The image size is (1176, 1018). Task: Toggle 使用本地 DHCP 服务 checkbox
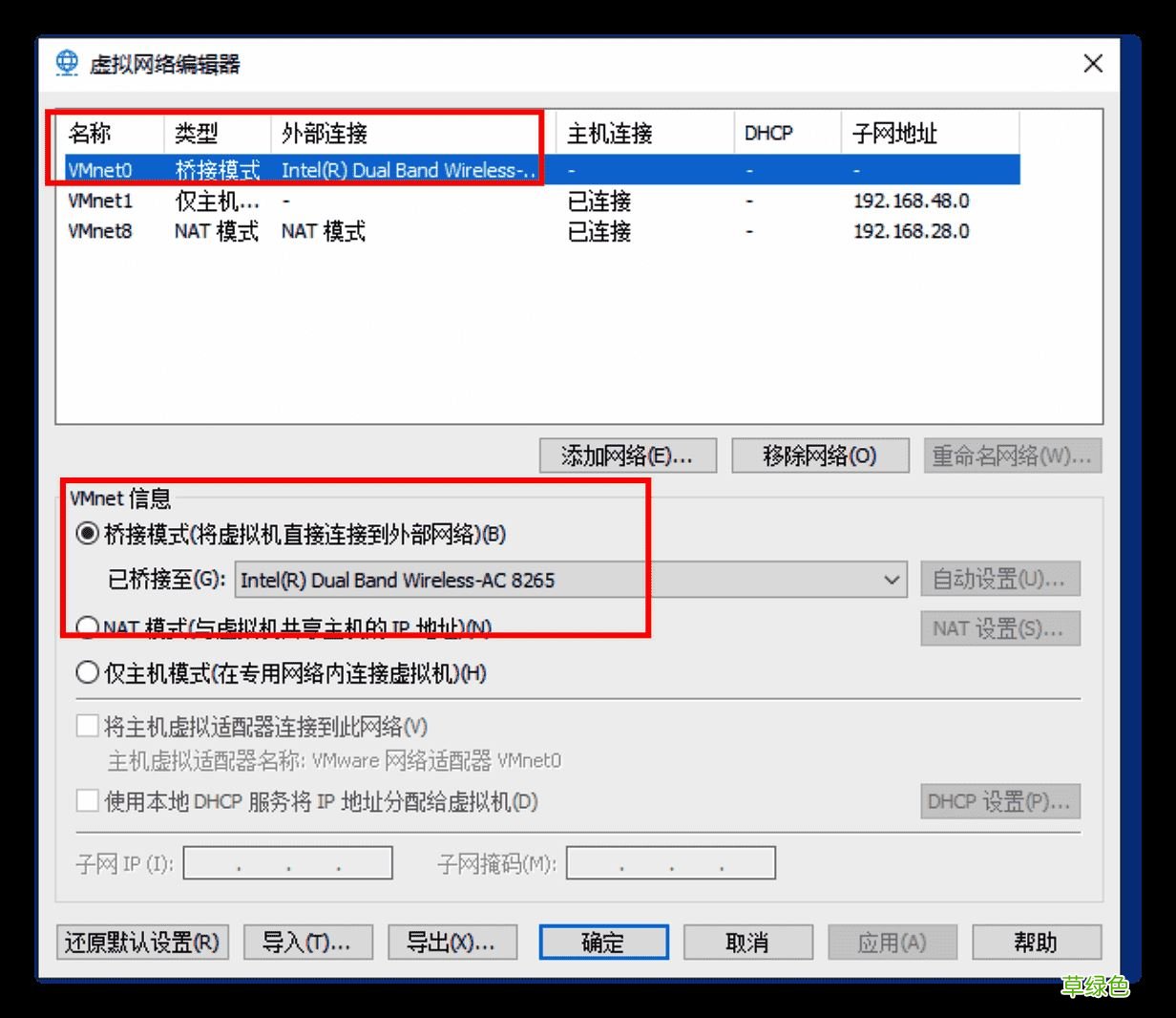(x=87, y=801)
